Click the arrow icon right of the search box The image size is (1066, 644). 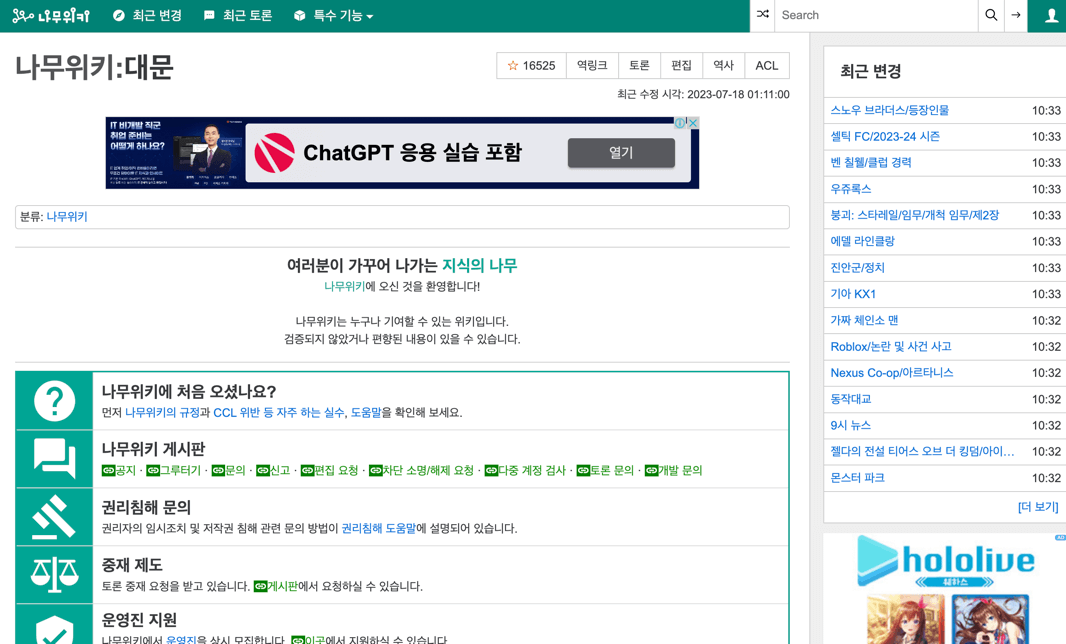point(1016,15)
